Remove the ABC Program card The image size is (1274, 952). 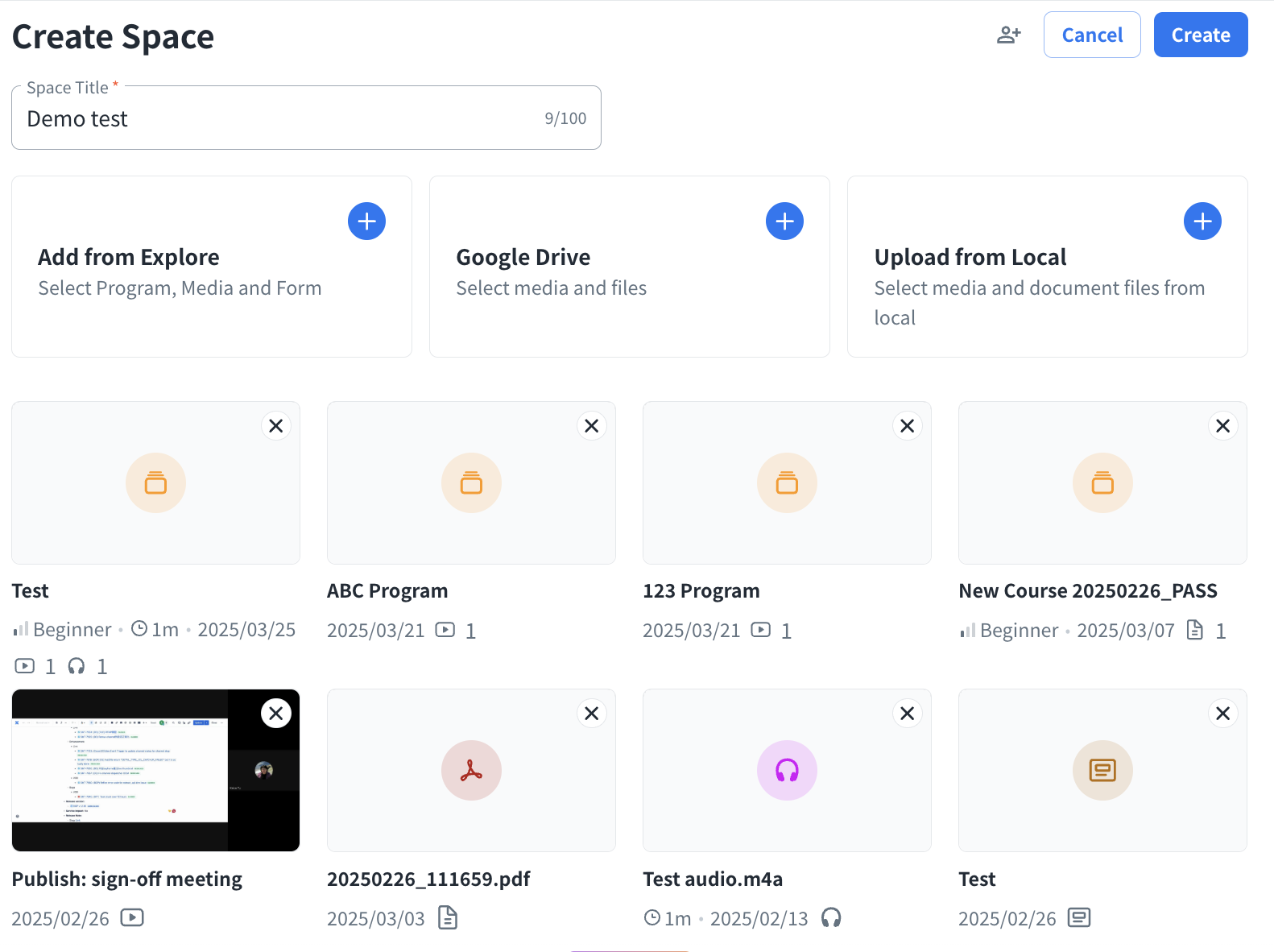(591, 426)
